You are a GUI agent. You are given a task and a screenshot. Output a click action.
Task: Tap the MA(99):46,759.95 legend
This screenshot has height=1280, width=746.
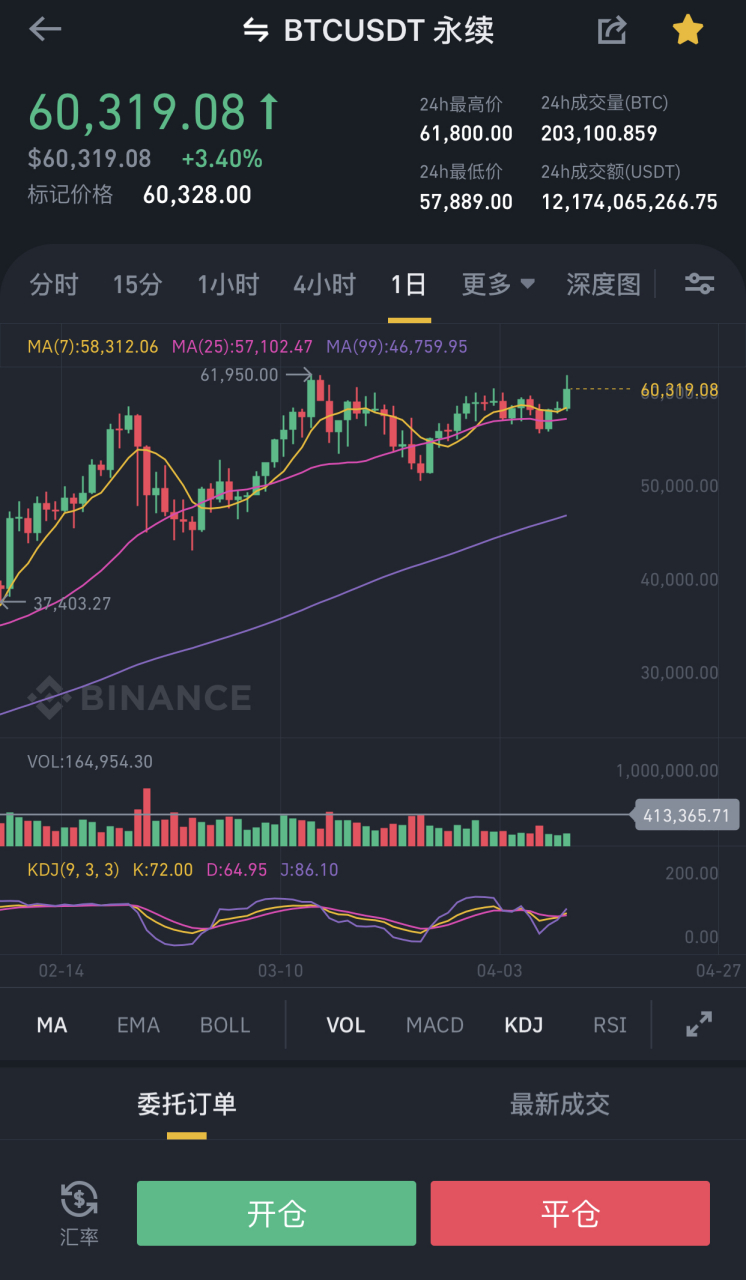point(397,347)
